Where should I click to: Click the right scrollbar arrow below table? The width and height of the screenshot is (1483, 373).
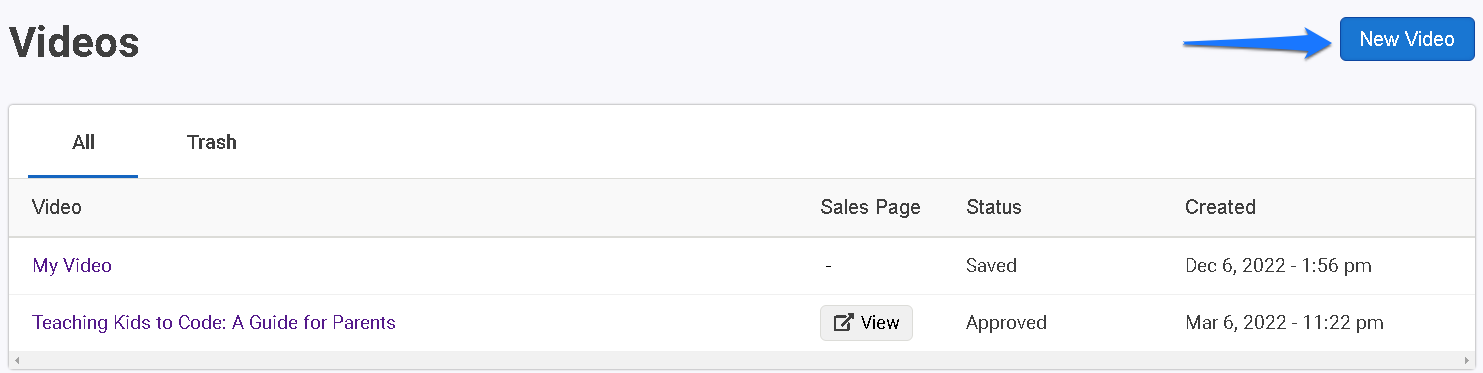pos(1468,359)
